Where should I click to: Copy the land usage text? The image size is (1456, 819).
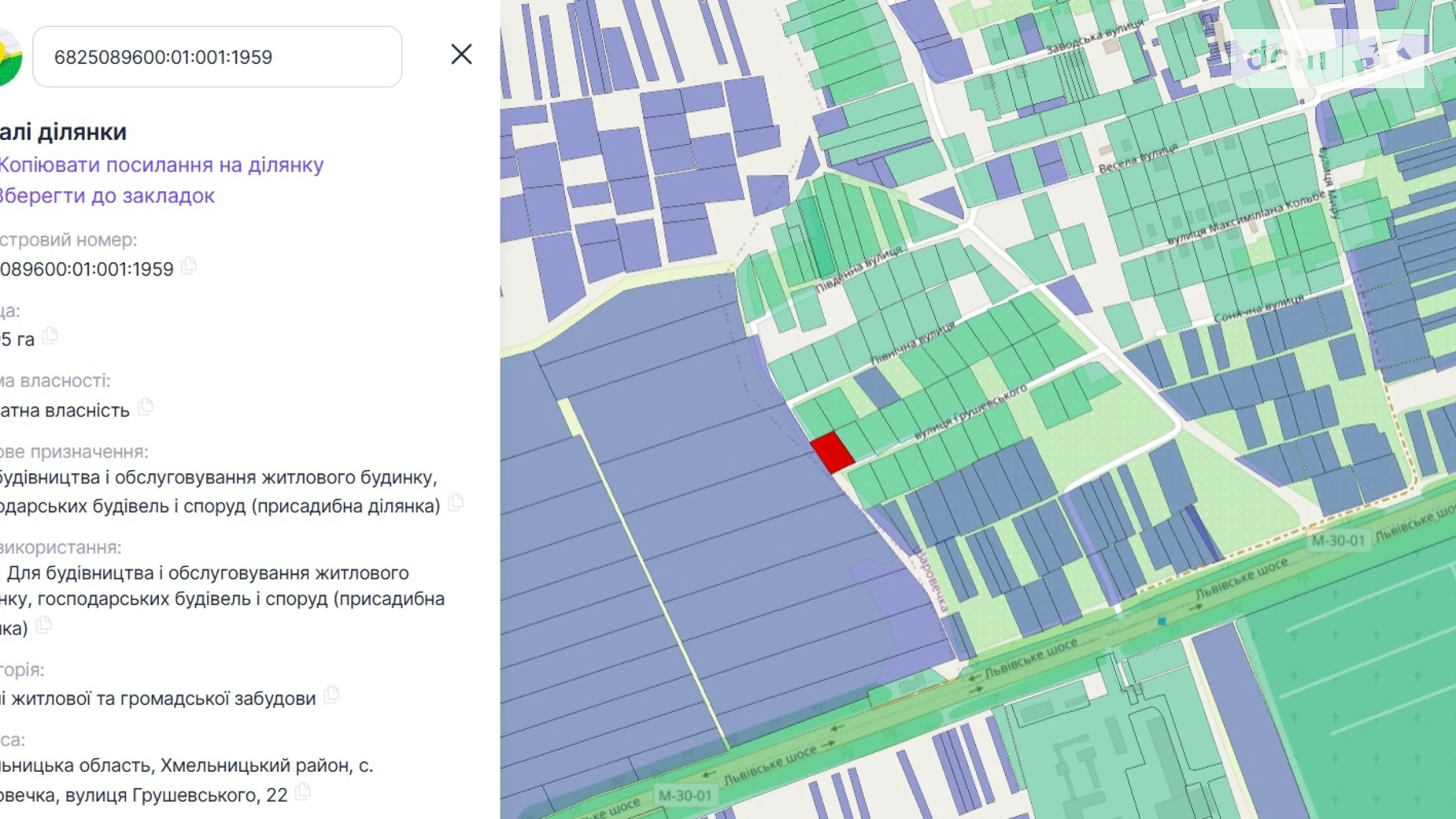coord(44,626)
